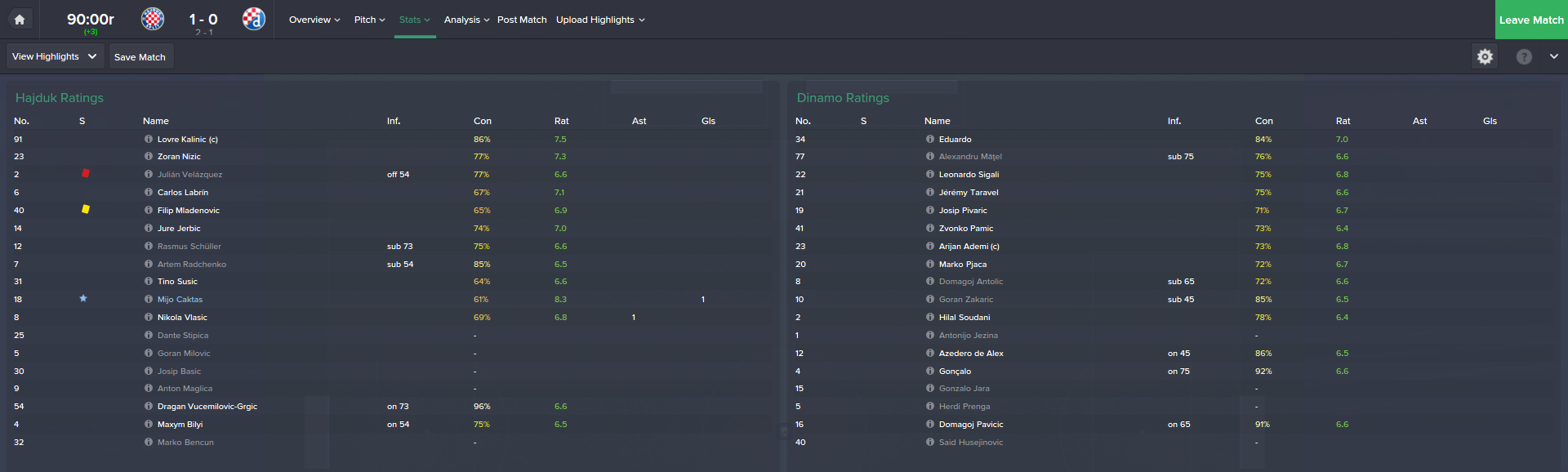The height and width of the screenshot is (472, 1568).
Task: Click Filip Mladenovic's yellow card icon
Action: point(86,209)
